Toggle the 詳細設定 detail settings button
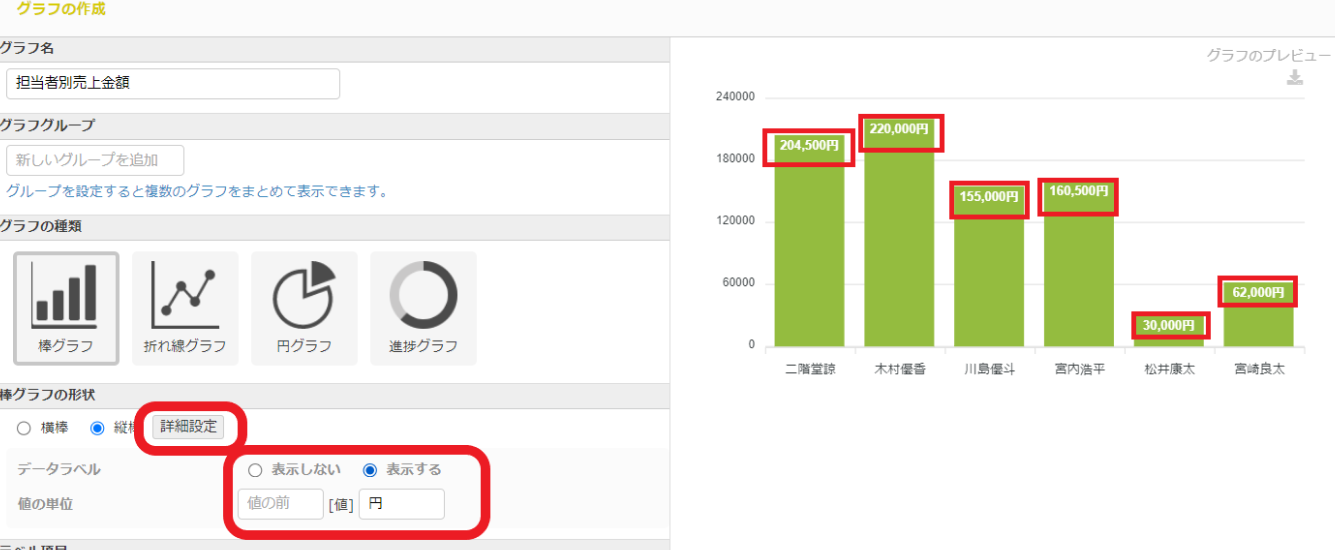 click(x=188, y=427)
